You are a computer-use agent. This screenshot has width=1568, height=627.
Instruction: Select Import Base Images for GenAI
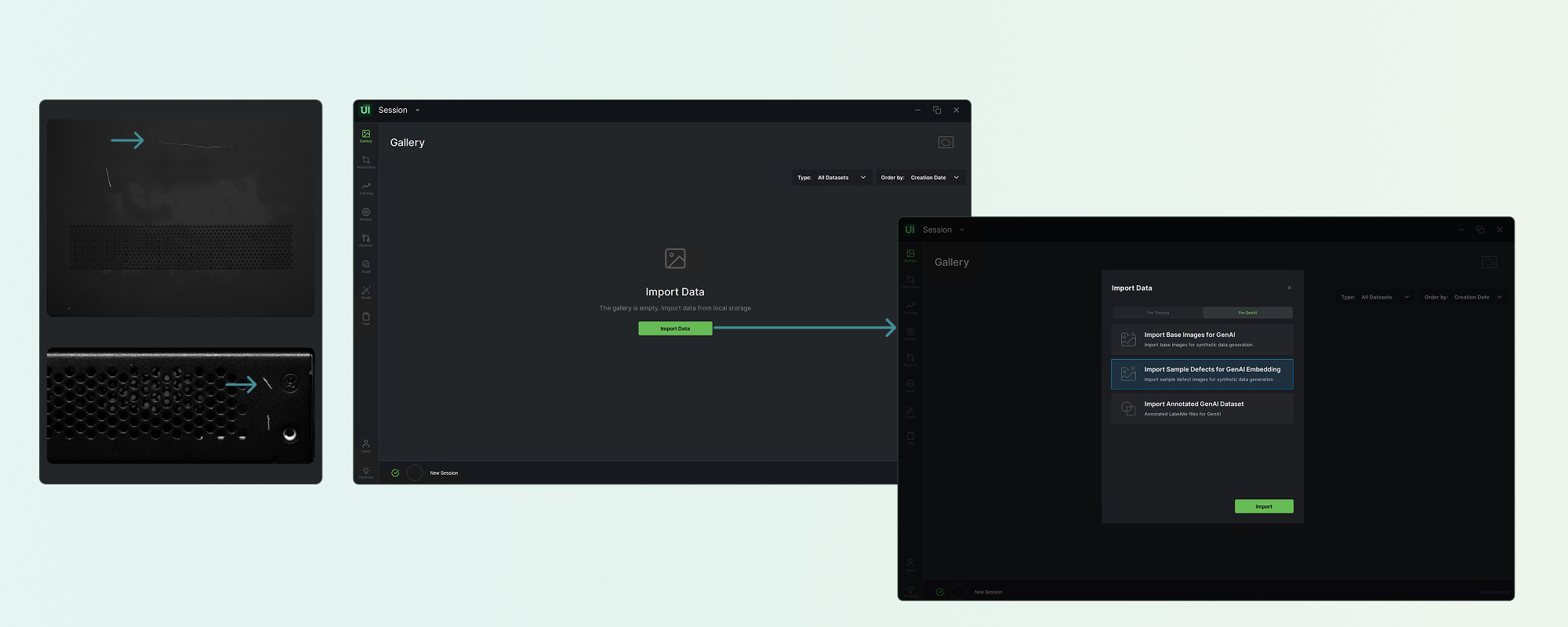(1202, 339)
